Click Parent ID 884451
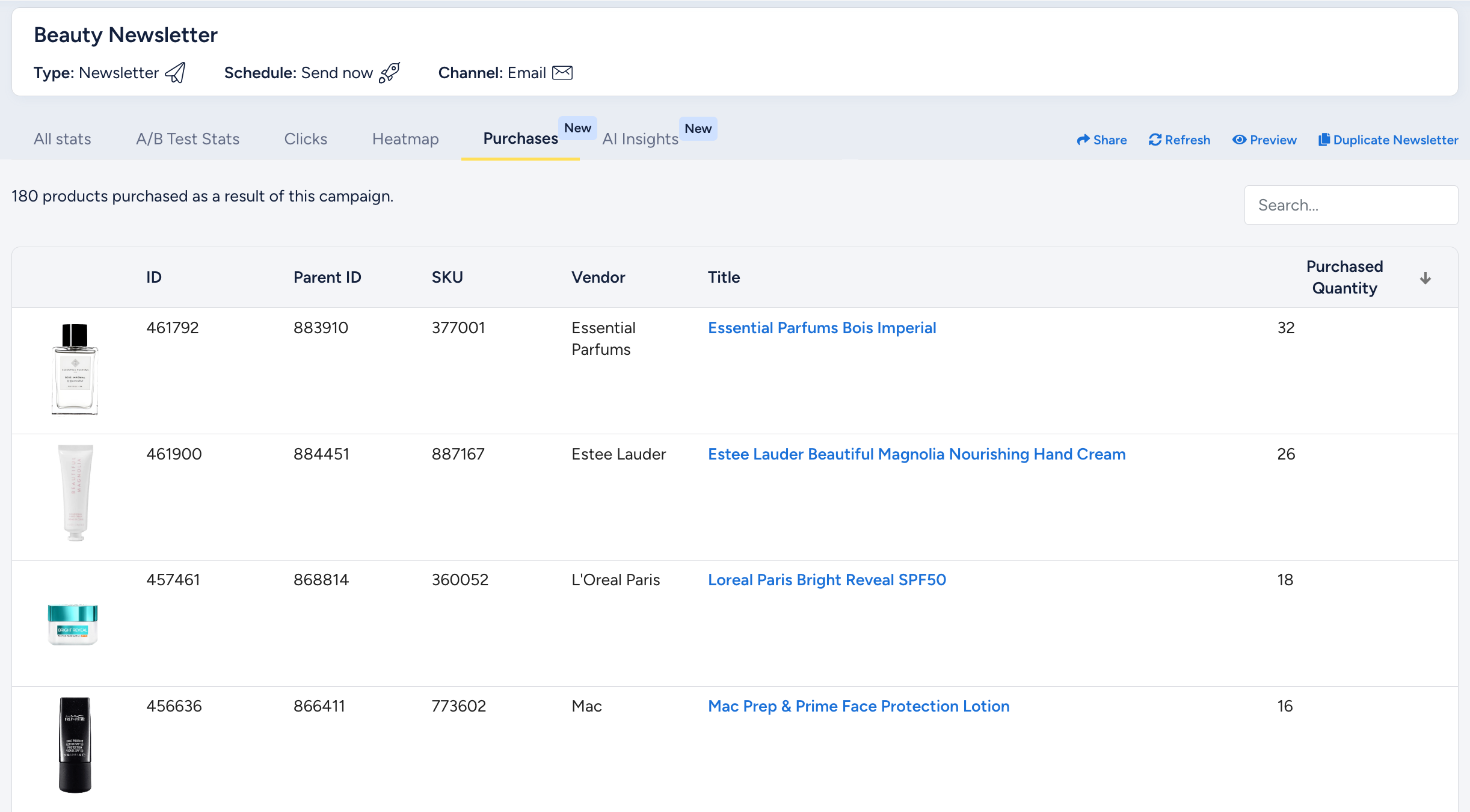Screen dimensions: 1470x812 point(321,454)
